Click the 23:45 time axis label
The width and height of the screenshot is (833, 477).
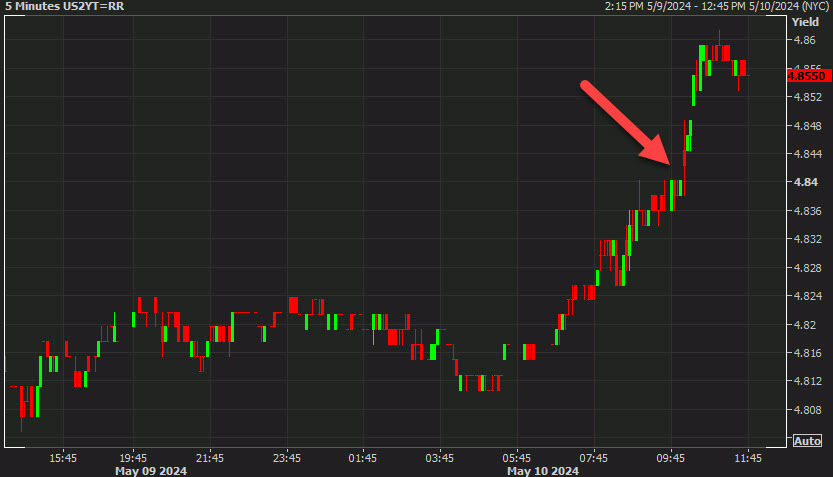tap(287, 458)
